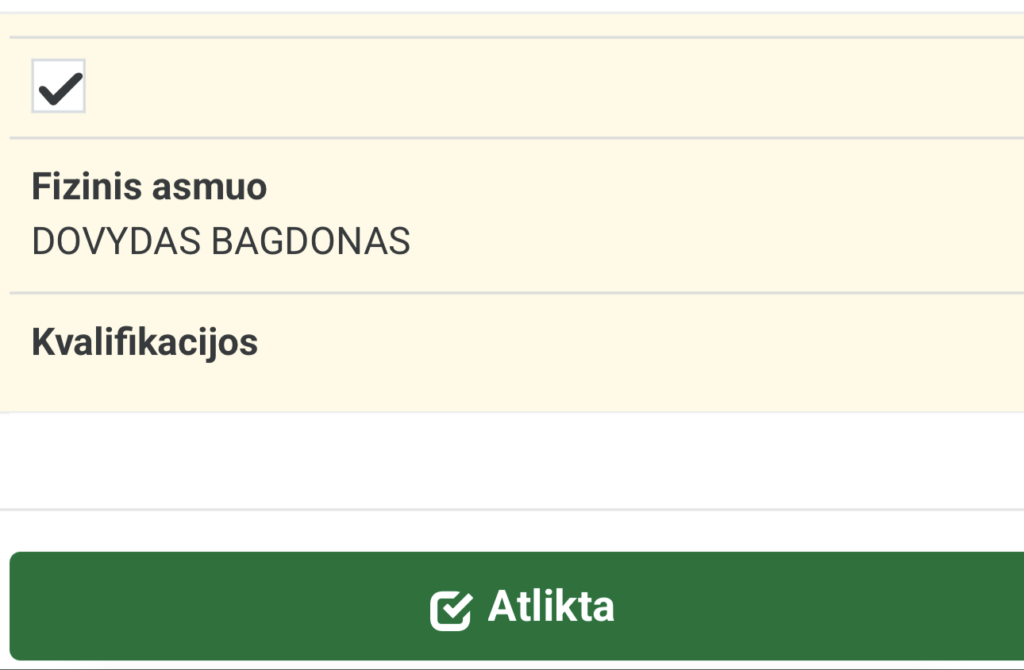Screen dimensions: 1024x670
Task: Select the name DOVYDAS BAGDONAS
Action: tap(221, 242)
